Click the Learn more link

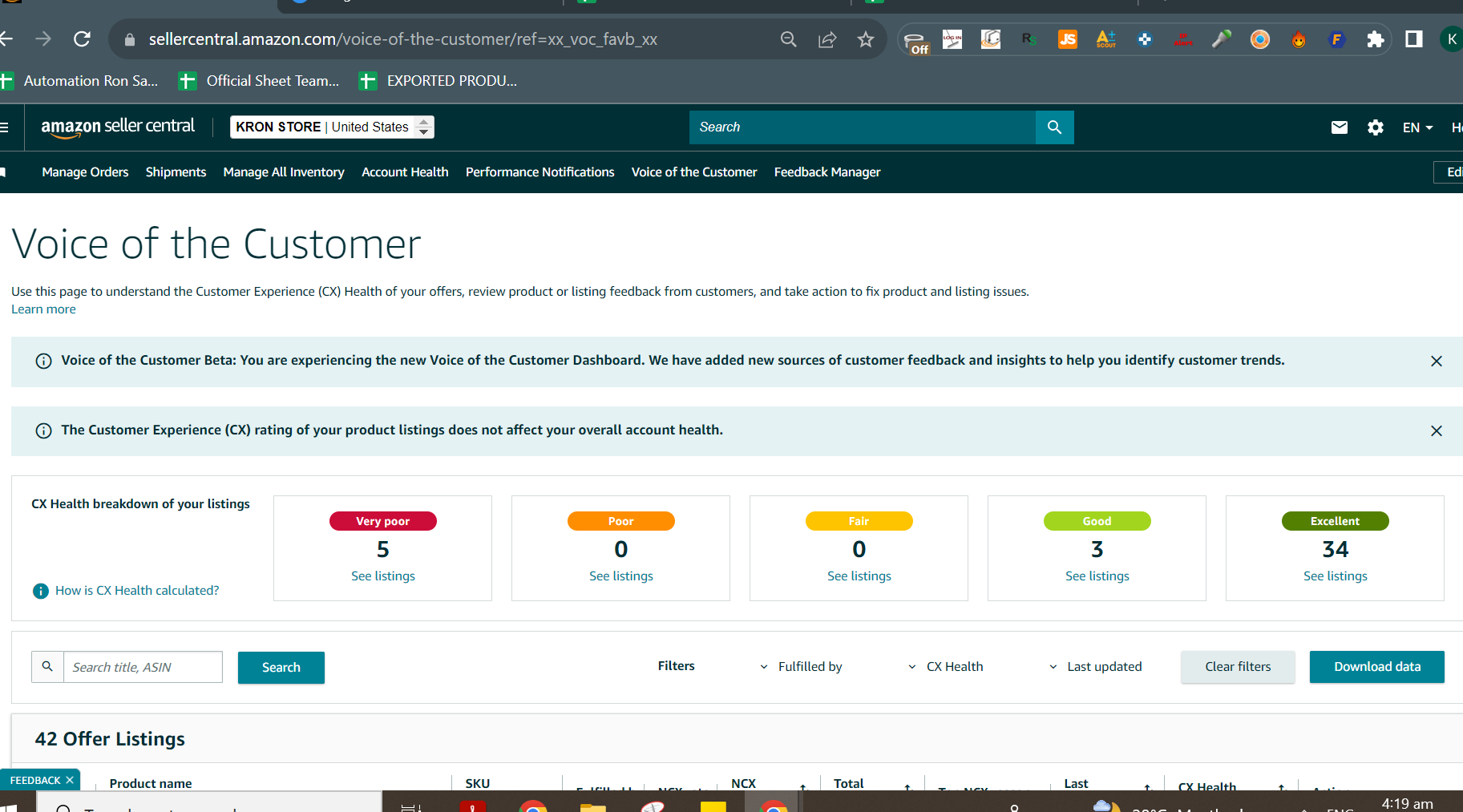point(43,309)
